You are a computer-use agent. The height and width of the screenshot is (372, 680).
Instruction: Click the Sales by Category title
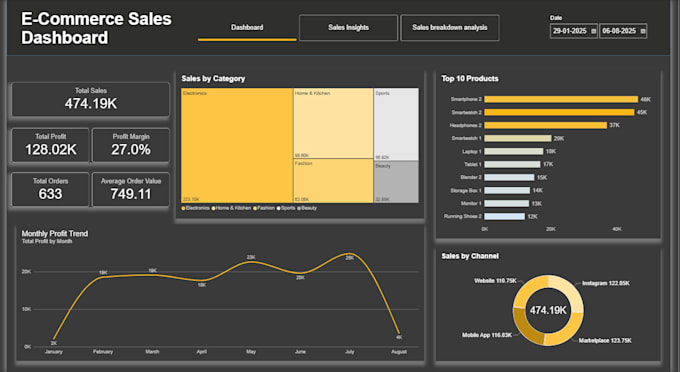click(213, 78)
